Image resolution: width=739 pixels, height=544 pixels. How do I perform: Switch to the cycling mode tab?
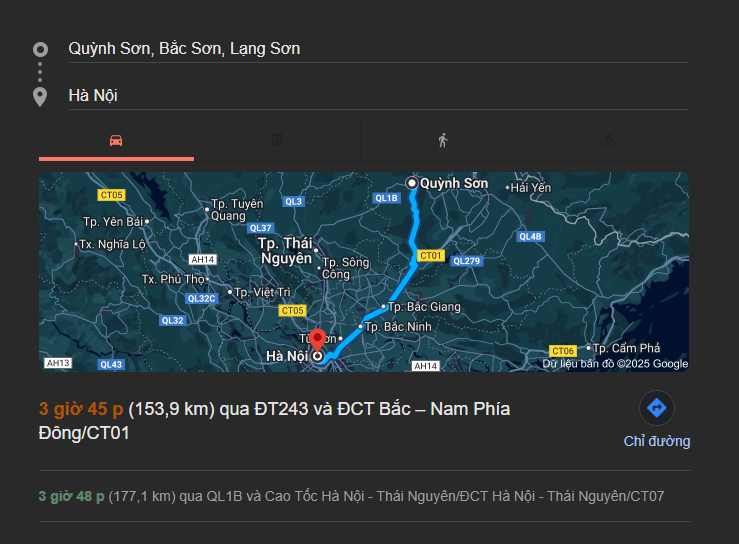tap(607, 141)
